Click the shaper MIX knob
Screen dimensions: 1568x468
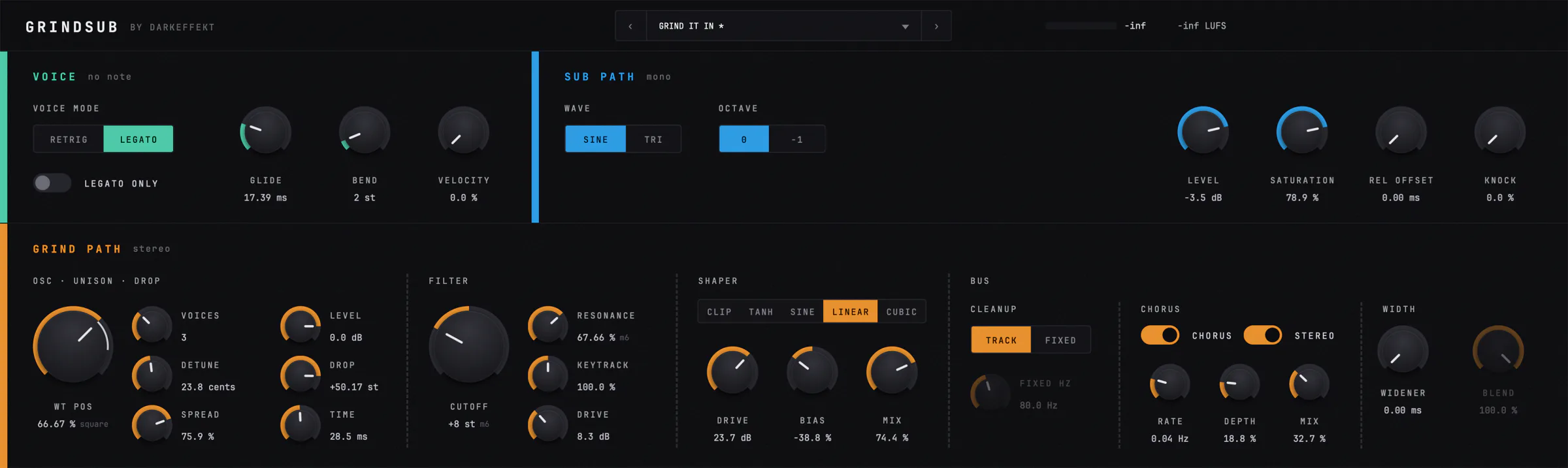tap(892, 371)
